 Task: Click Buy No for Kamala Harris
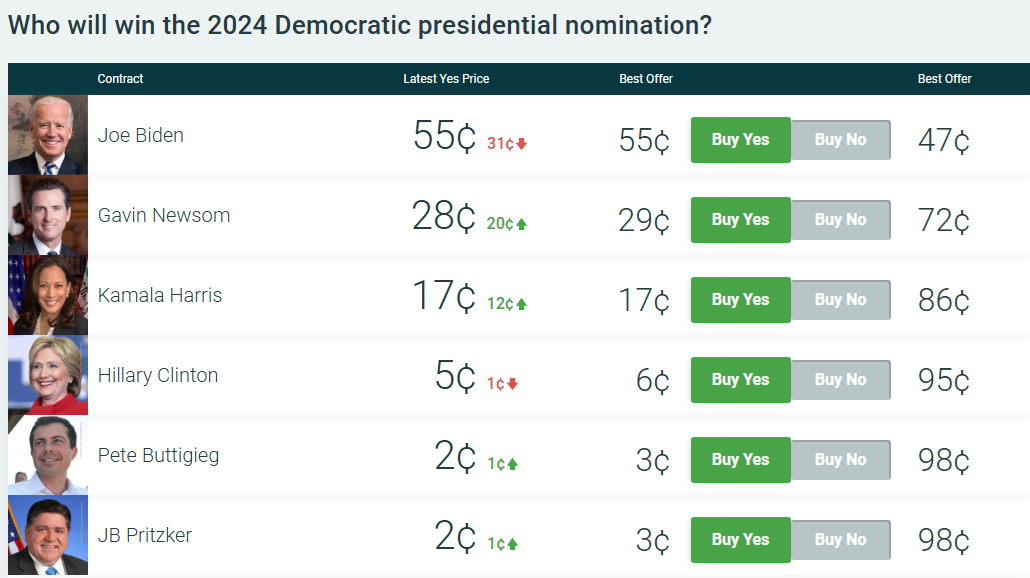click(x=841, y=300)
